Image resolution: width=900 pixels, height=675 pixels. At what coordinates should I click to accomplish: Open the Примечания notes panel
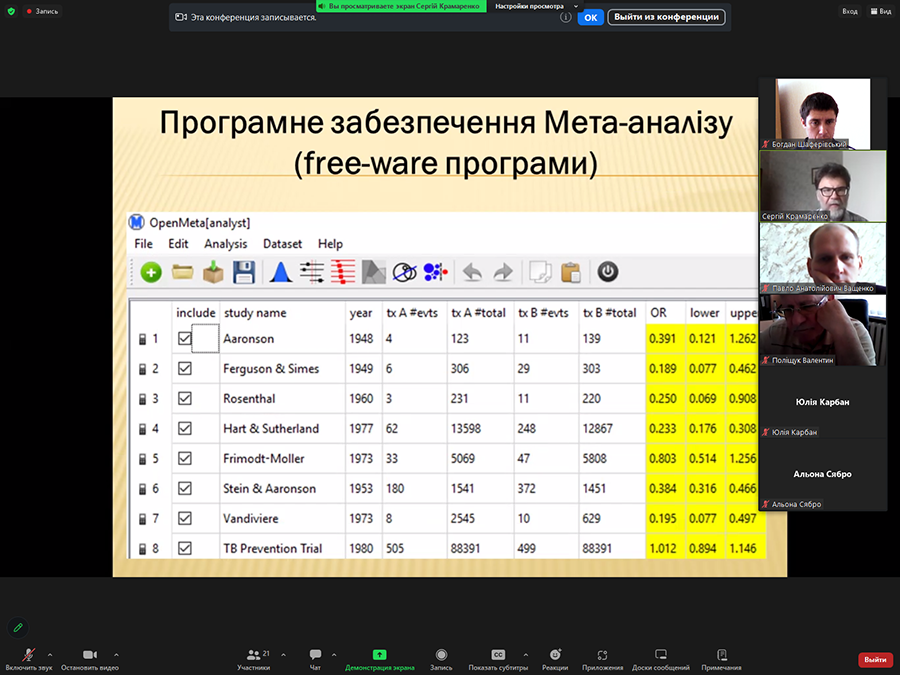point(721,659)
